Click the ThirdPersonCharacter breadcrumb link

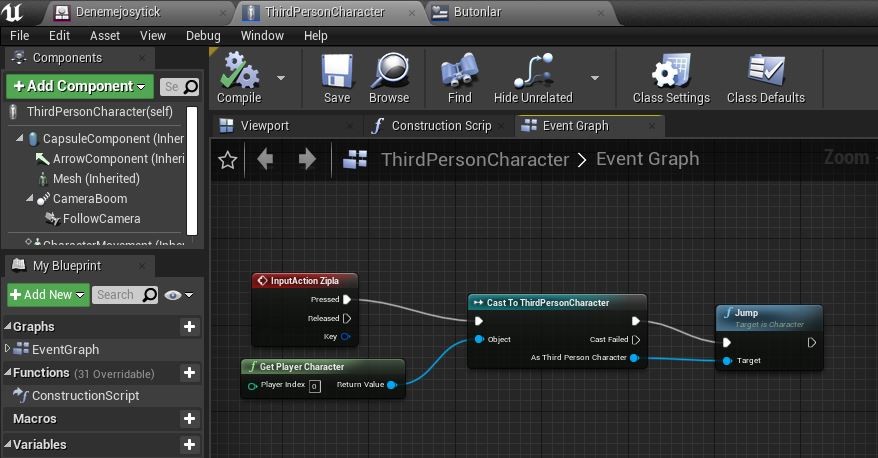[x=475, y=160]
